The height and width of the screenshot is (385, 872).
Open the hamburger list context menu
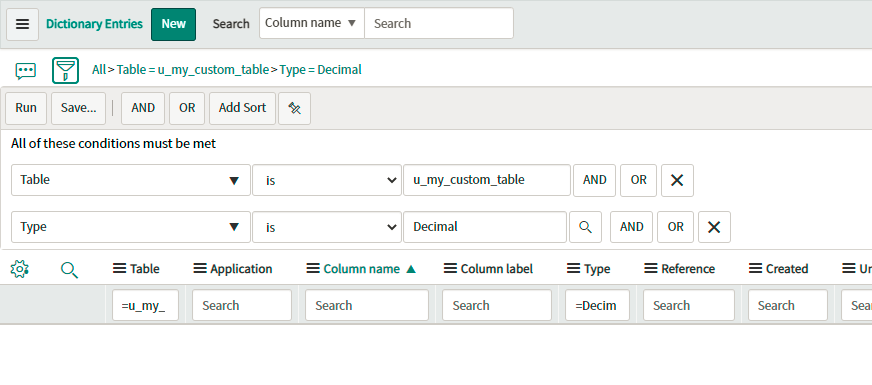pyautogui.click(x=22, y=24)
